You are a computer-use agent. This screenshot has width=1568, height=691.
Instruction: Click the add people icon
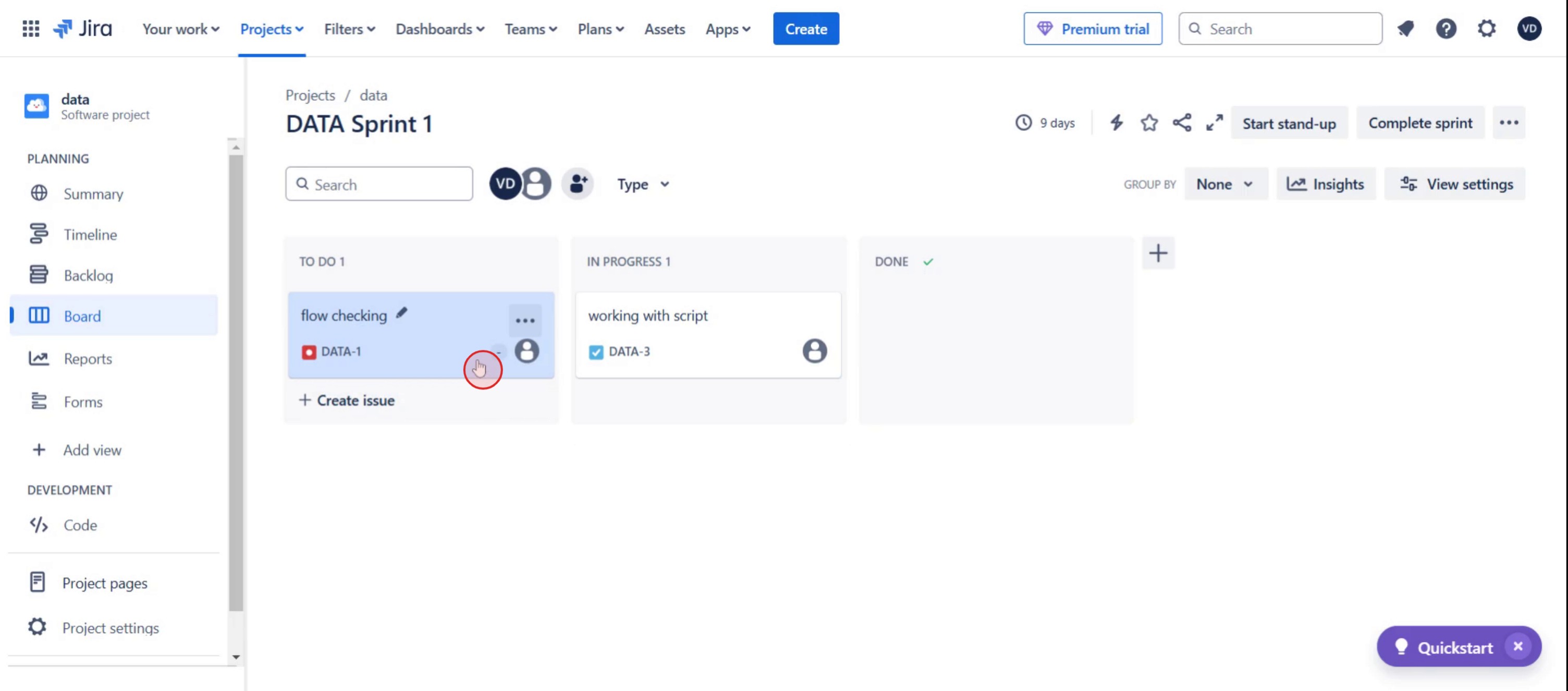click(578, 184)
